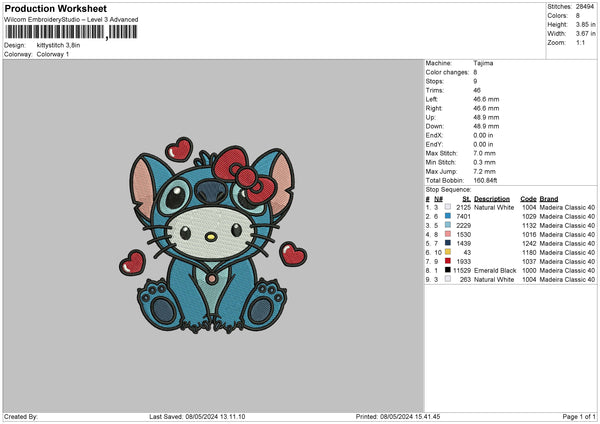Image resolution: width=600 pixels, height=424 pixels.
Task: Click the Natural White description in stop 1
Action: tap(494, 207)
